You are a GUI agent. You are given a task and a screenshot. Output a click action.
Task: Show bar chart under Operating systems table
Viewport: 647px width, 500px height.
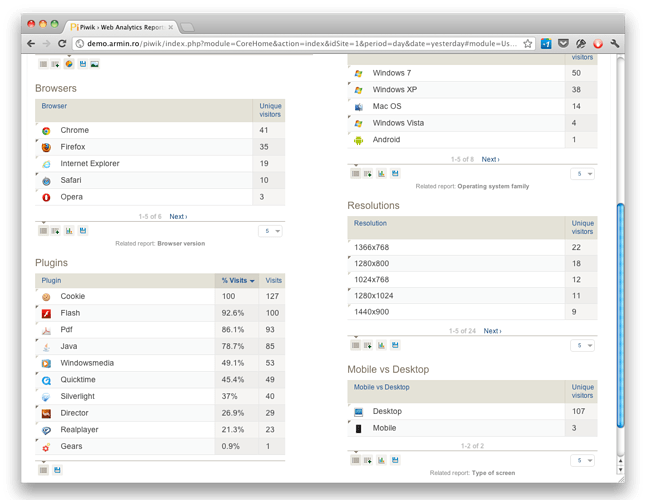pos(381,174)
